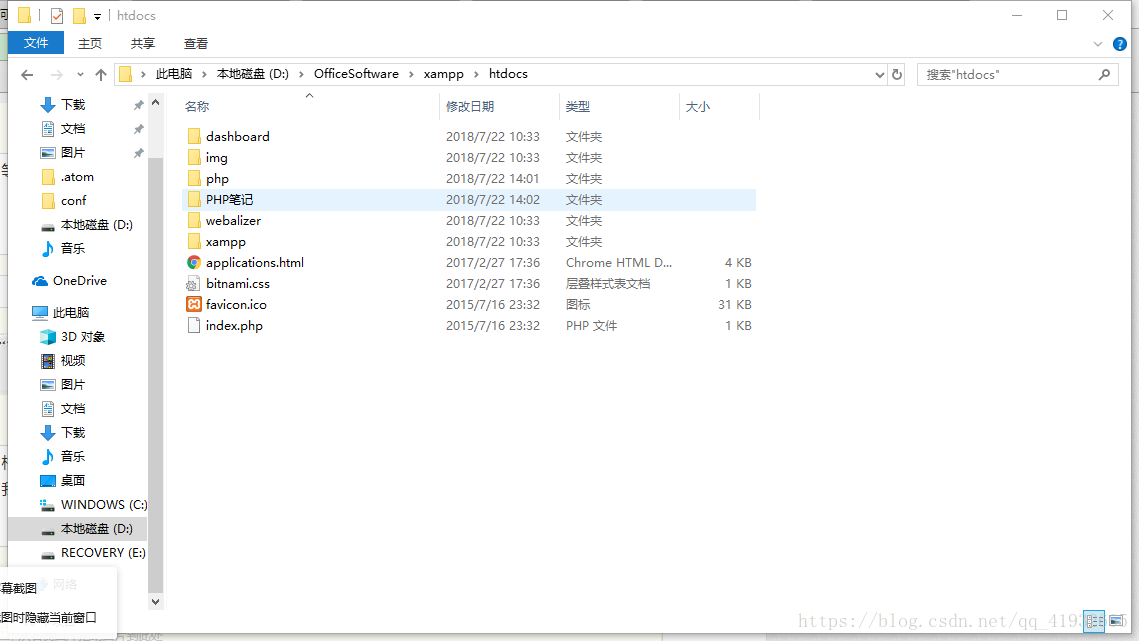1139x641 pixels.
Task: Click the properties checkmark quick access icon
Action: (x=57, y=15)
